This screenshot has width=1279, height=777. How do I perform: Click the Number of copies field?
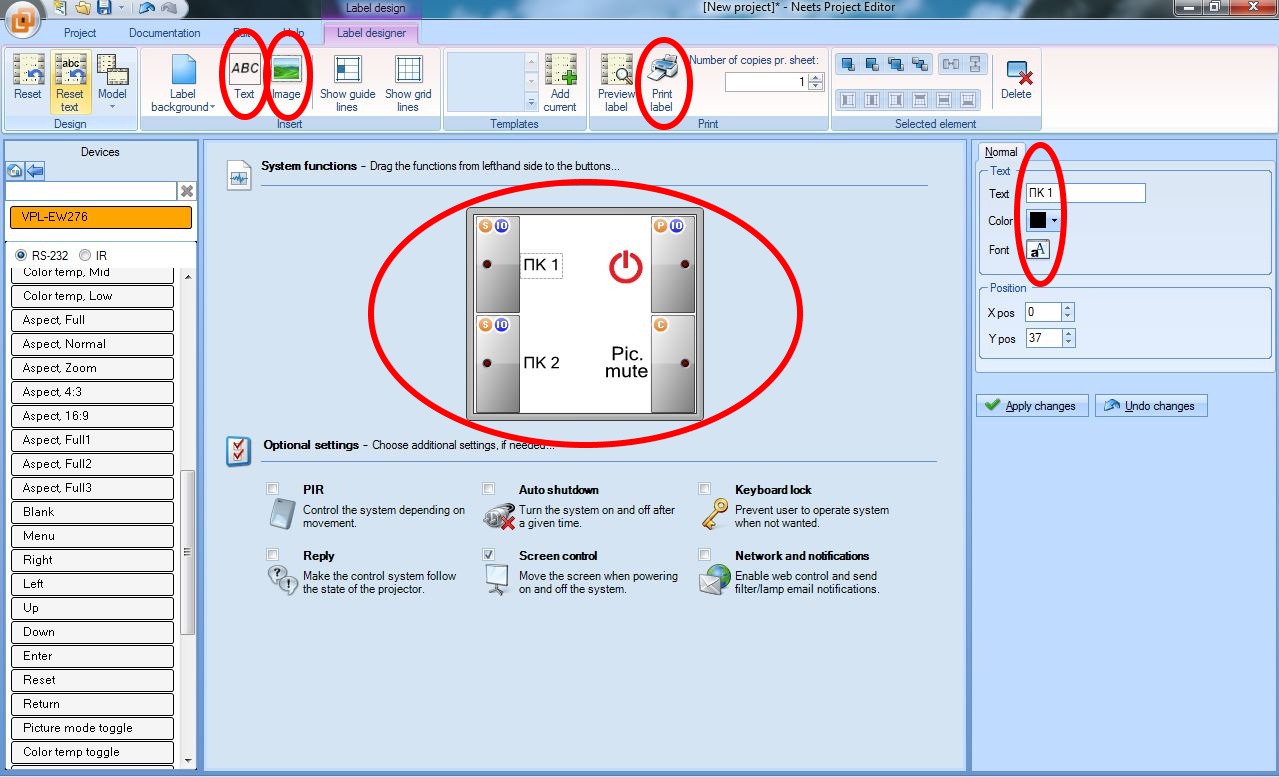coord(766,83)
